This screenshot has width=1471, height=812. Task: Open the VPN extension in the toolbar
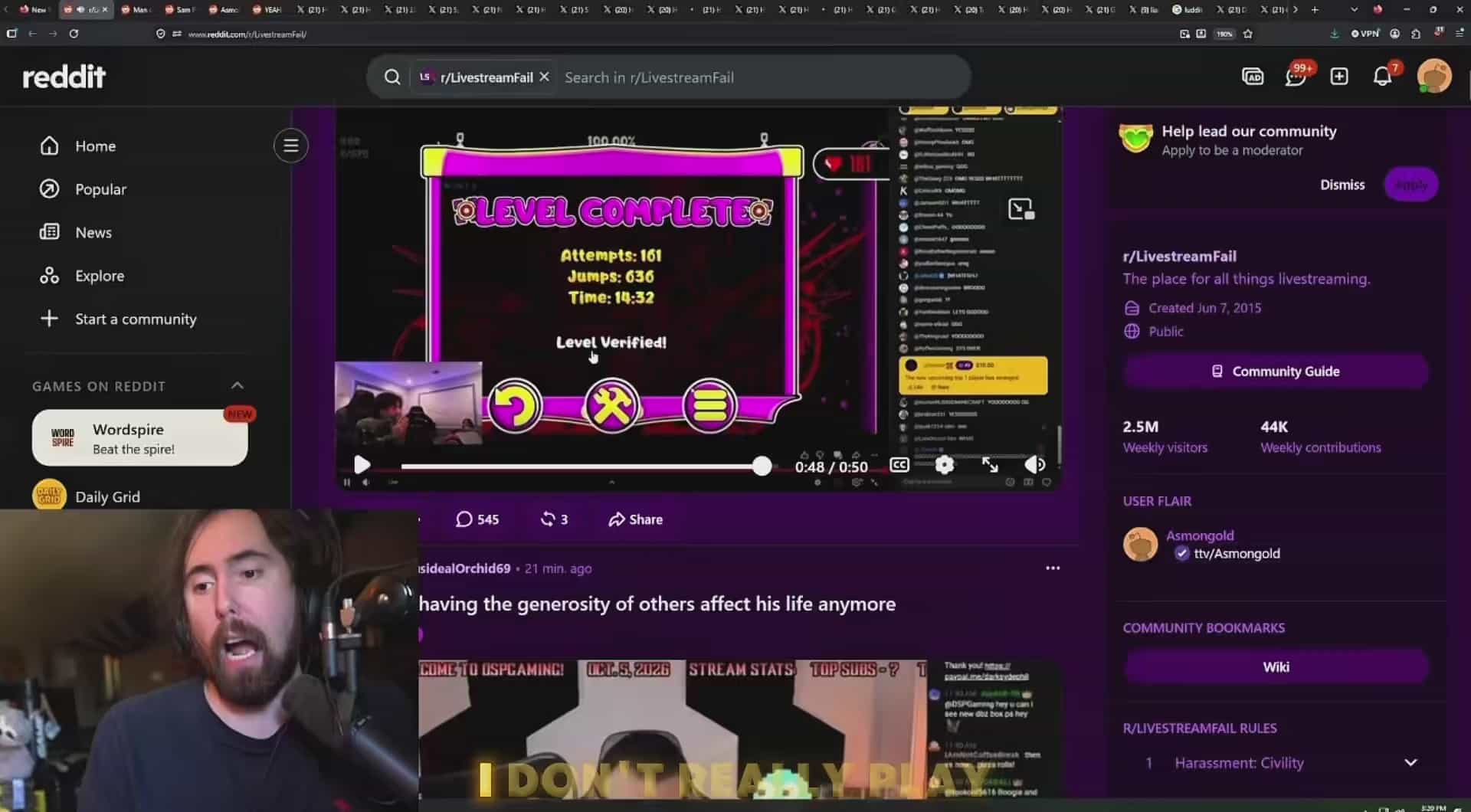coord(1365,34)
